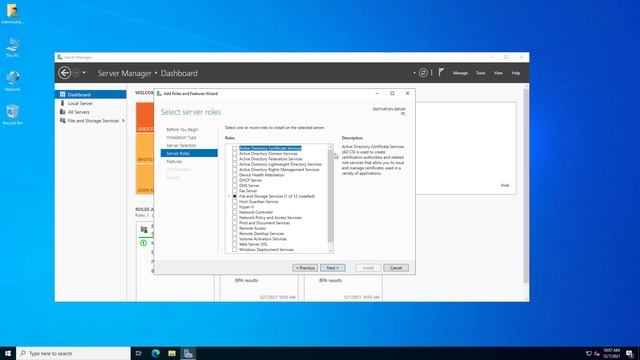Click the Server Manager refresh icon

pos(423,73)
